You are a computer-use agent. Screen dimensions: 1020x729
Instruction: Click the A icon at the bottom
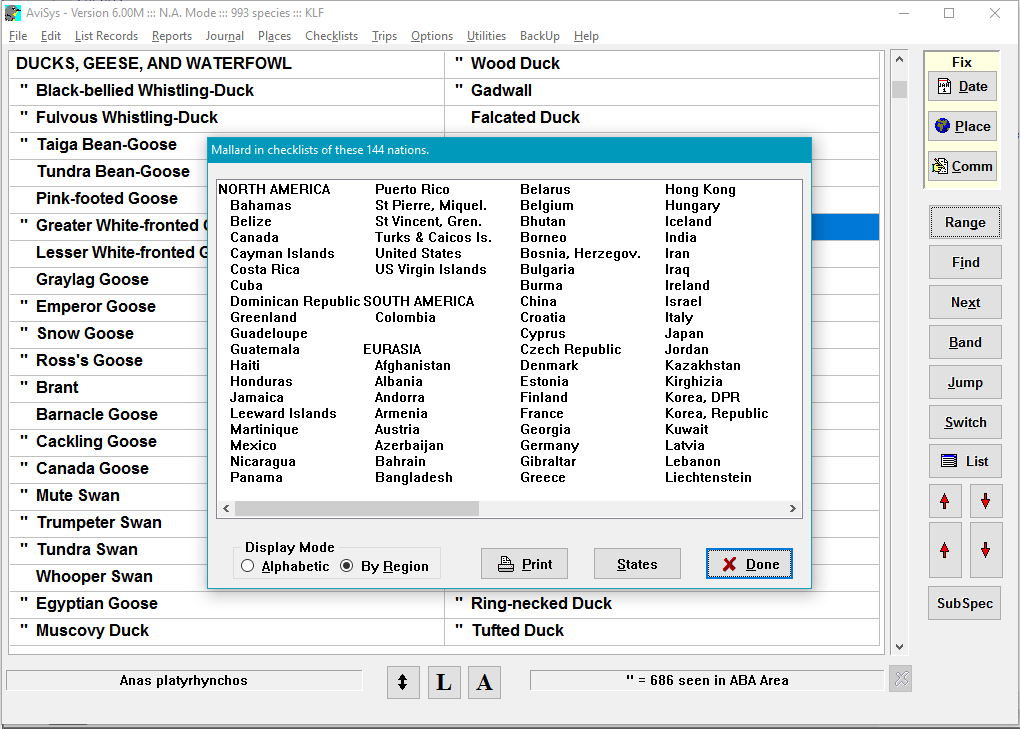(484, 682)
